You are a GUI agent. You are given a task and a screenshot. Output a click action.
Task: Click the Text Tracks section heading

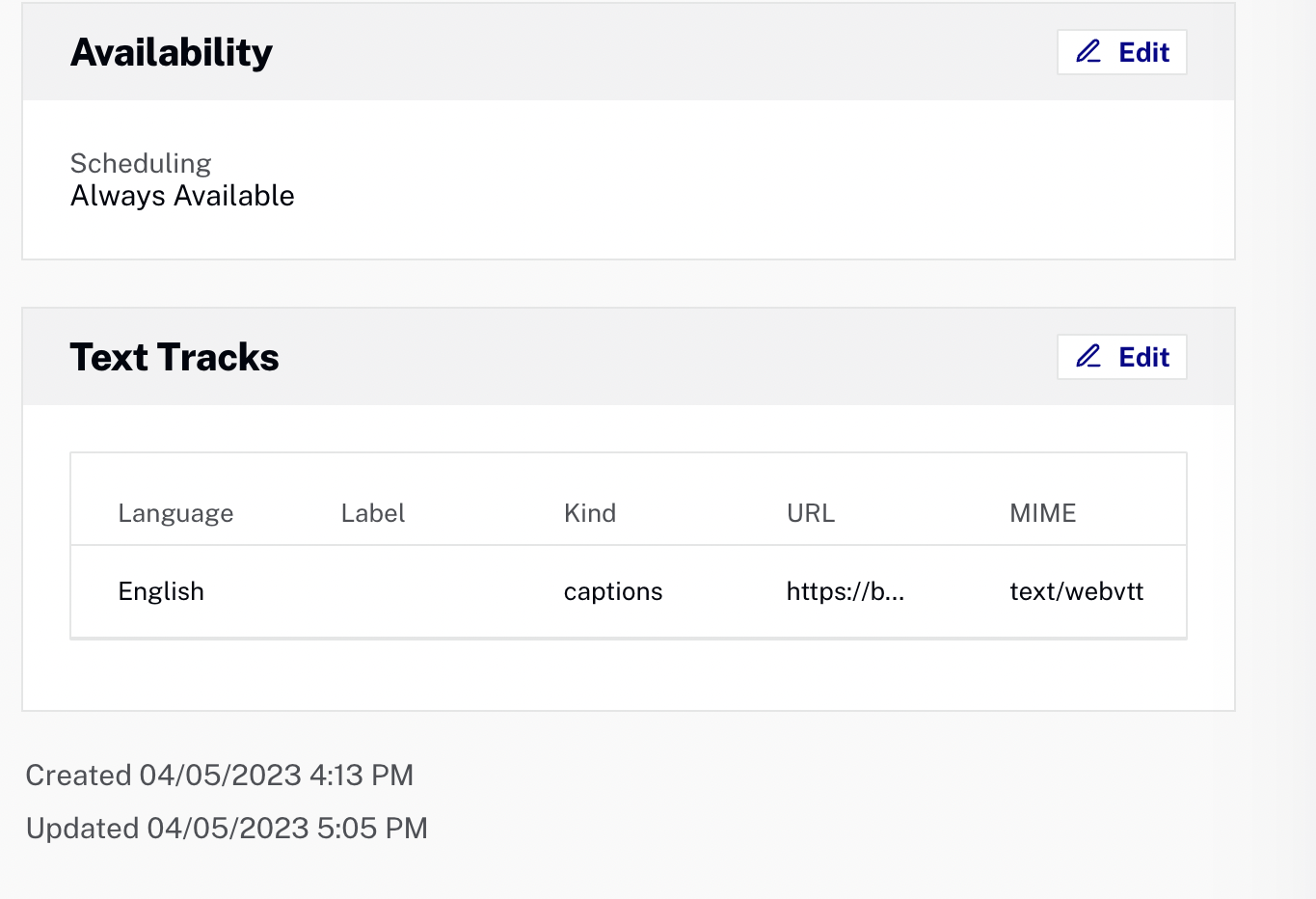pos(175,357)
